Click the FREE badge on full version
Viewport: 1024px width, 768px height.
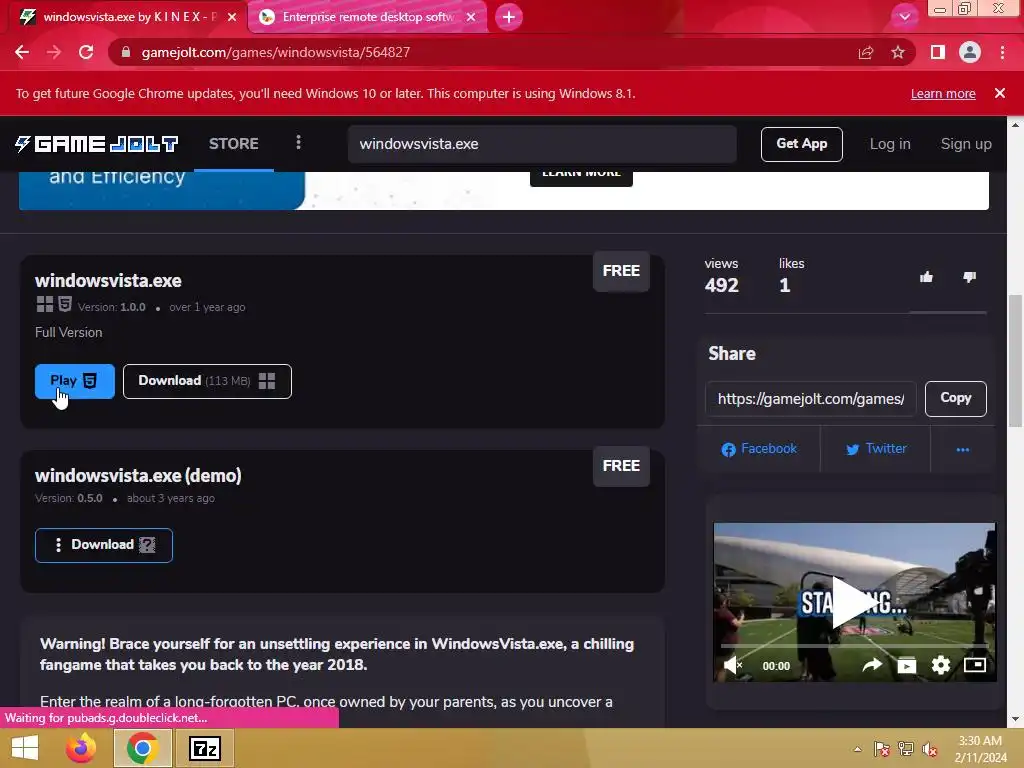click(621, 271)
